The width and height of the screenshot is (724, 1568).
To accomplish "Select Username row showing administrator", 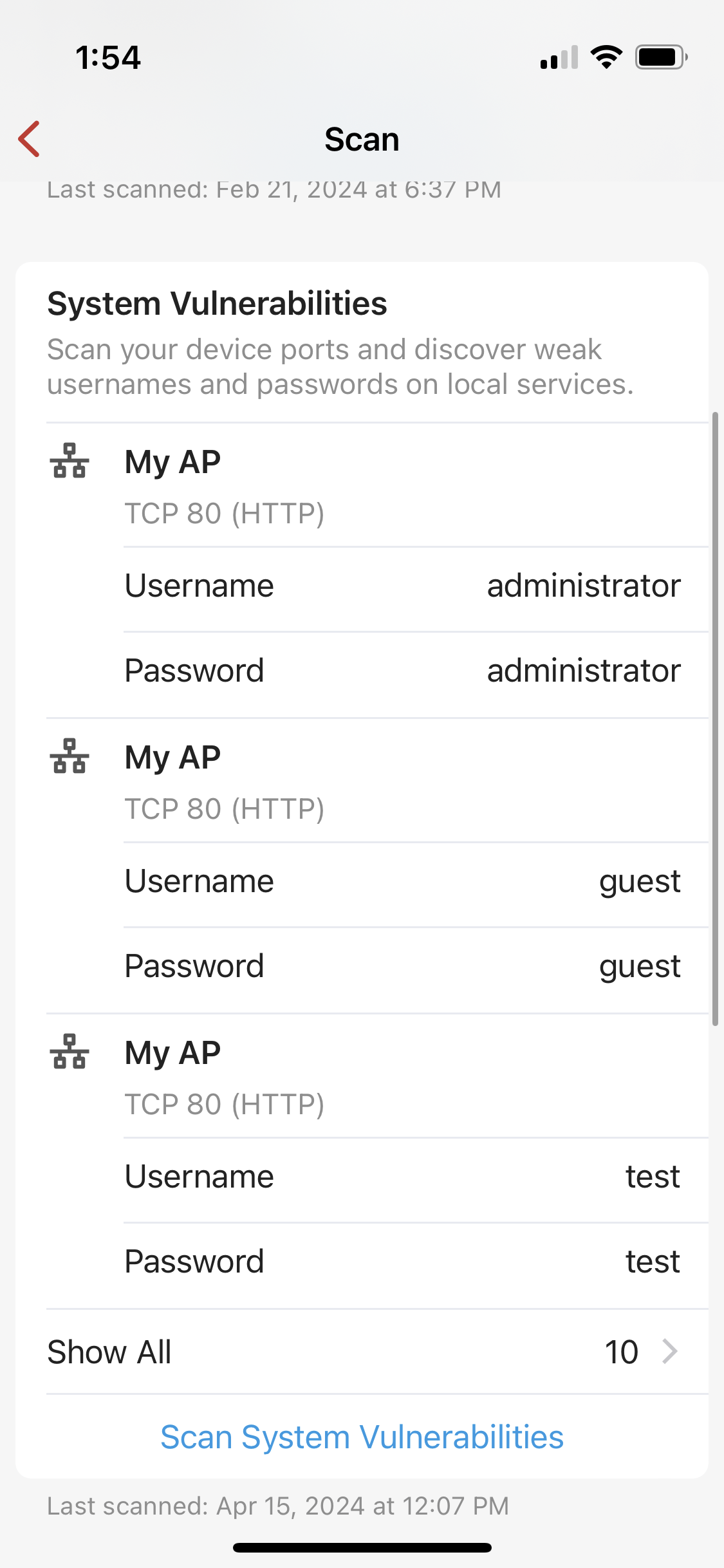I will [416, 588].
